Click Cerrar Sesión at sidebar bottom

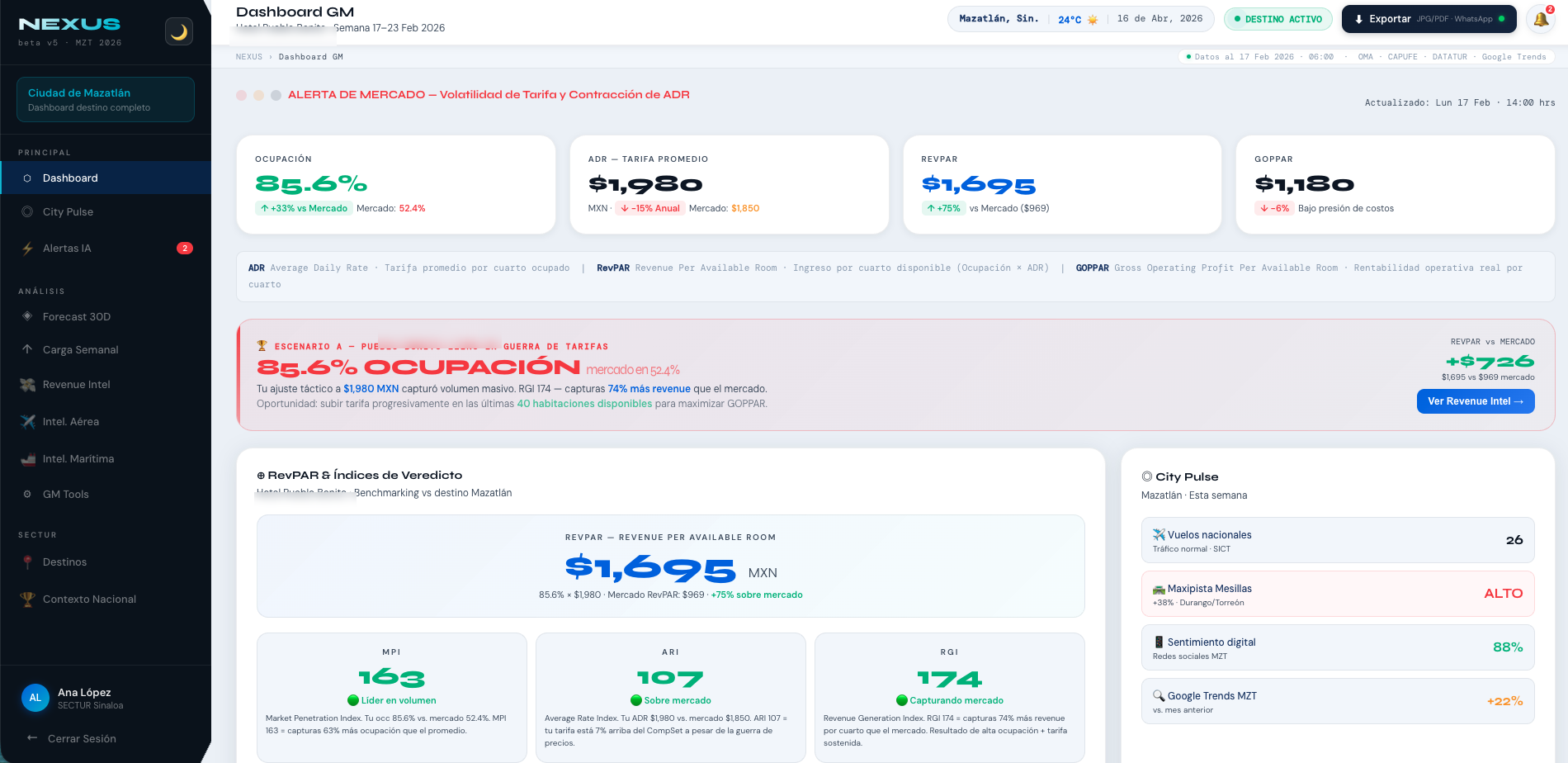tap(80, 738)
